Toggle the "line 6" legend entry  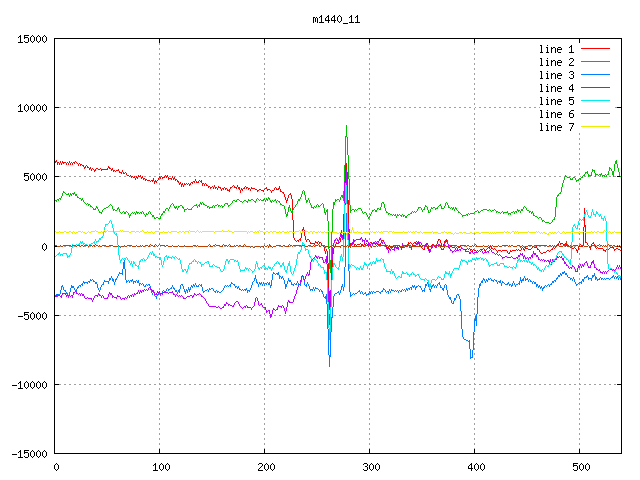[x=557, y=114]
